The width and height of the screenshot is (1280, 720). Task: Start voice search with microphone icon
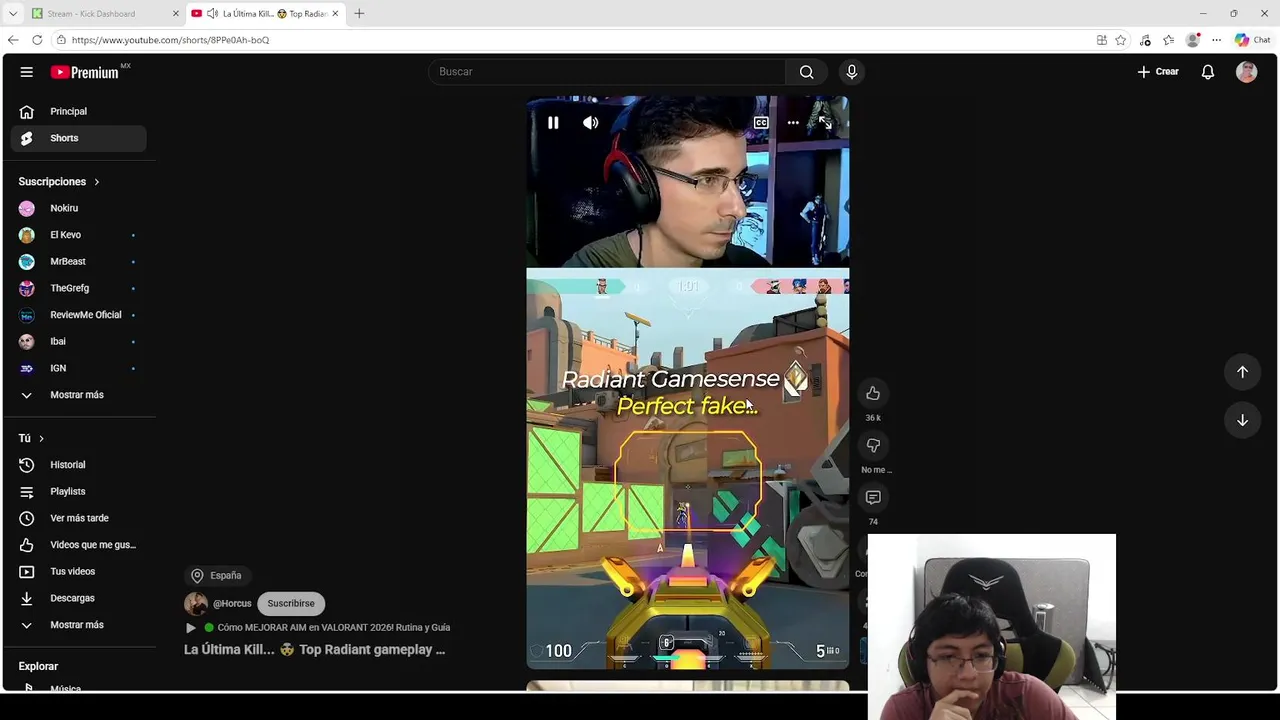tap(852, 72)
